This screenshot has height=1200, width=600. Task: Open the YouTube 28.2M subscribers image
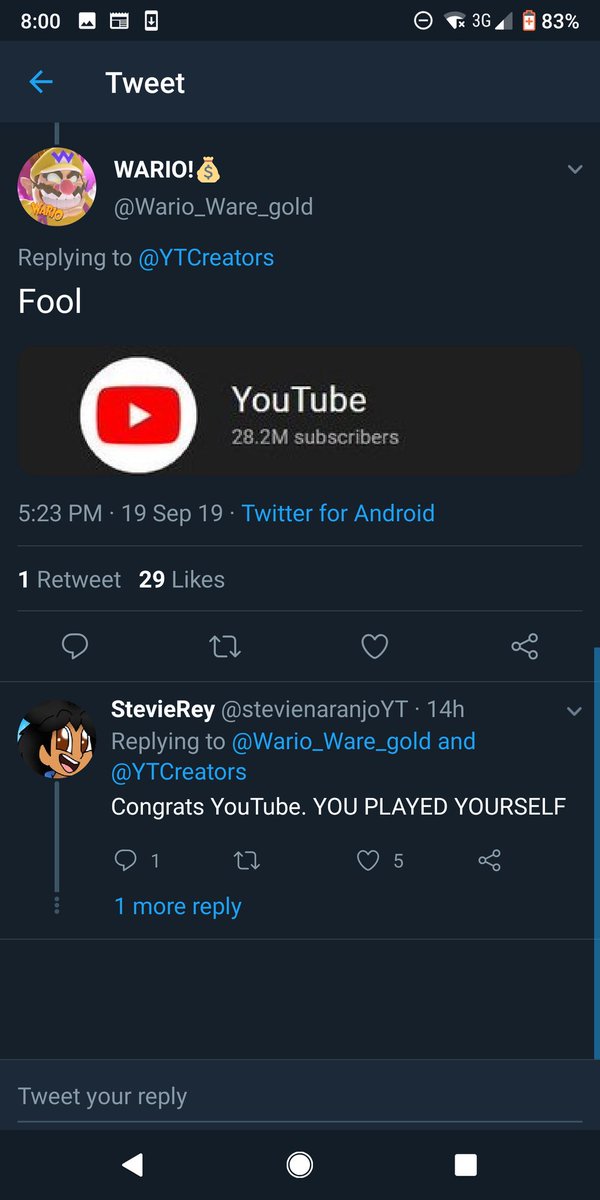coord(300,411)
